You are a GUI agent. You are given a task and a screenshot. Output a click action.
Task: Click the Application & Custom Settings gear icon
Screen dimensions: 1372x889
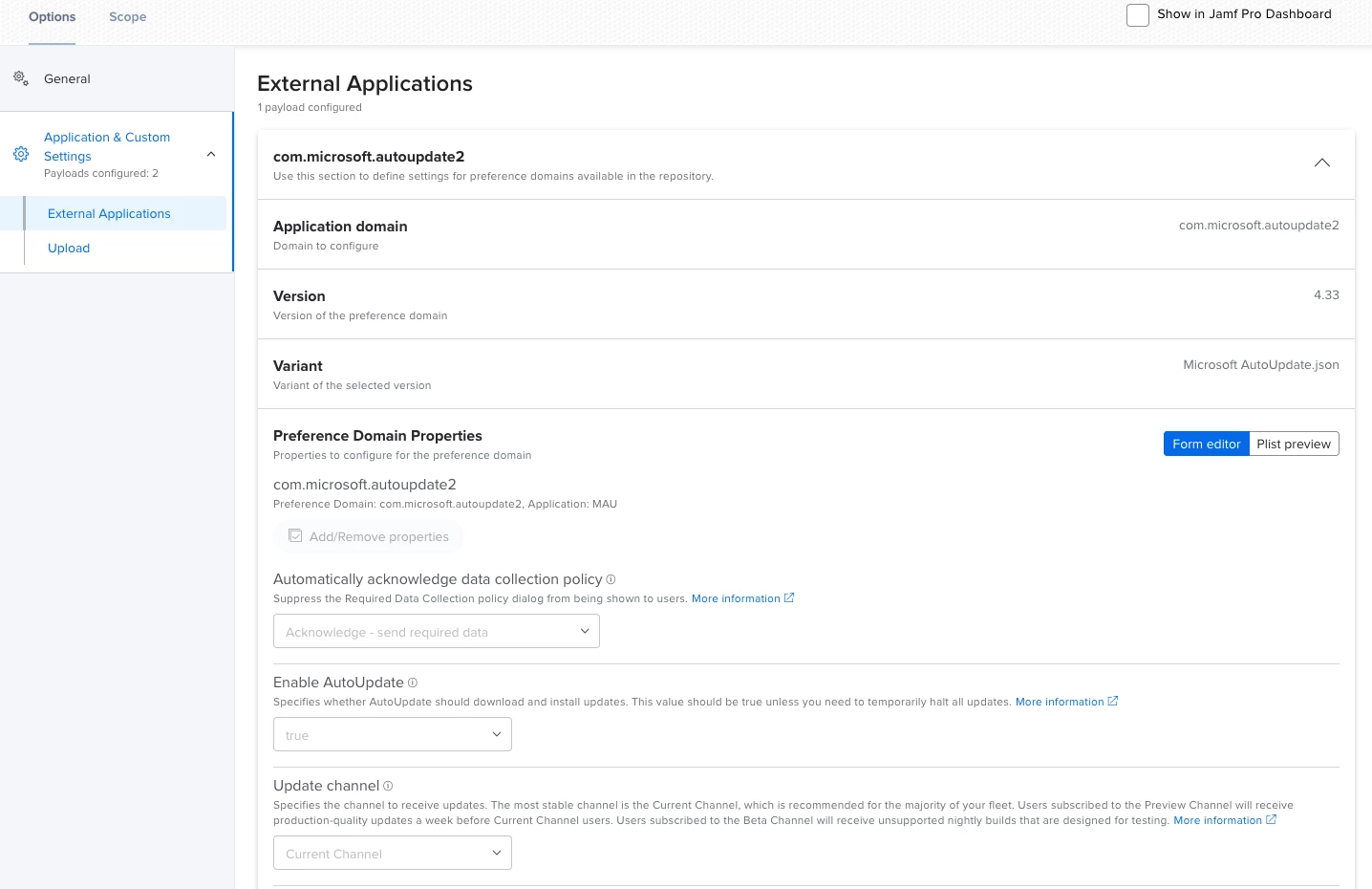(x=21, y=154)
